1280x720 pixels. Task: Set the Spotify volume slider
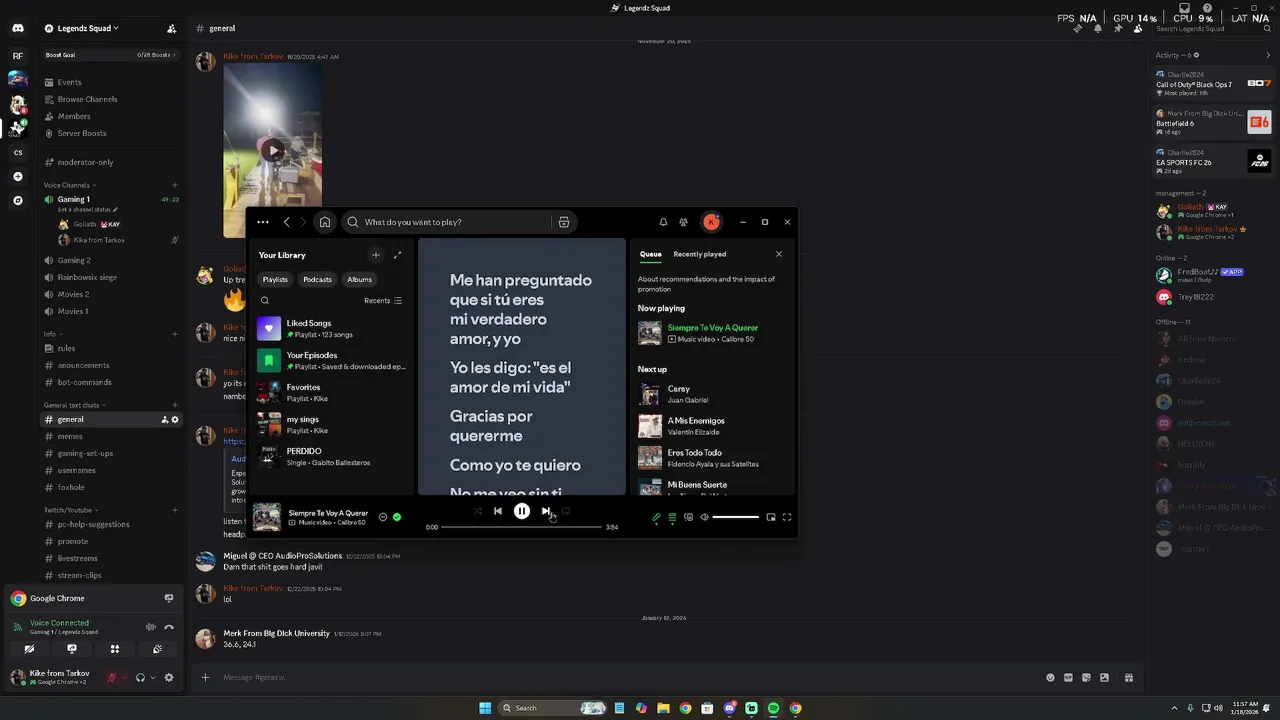pos(736,517)
